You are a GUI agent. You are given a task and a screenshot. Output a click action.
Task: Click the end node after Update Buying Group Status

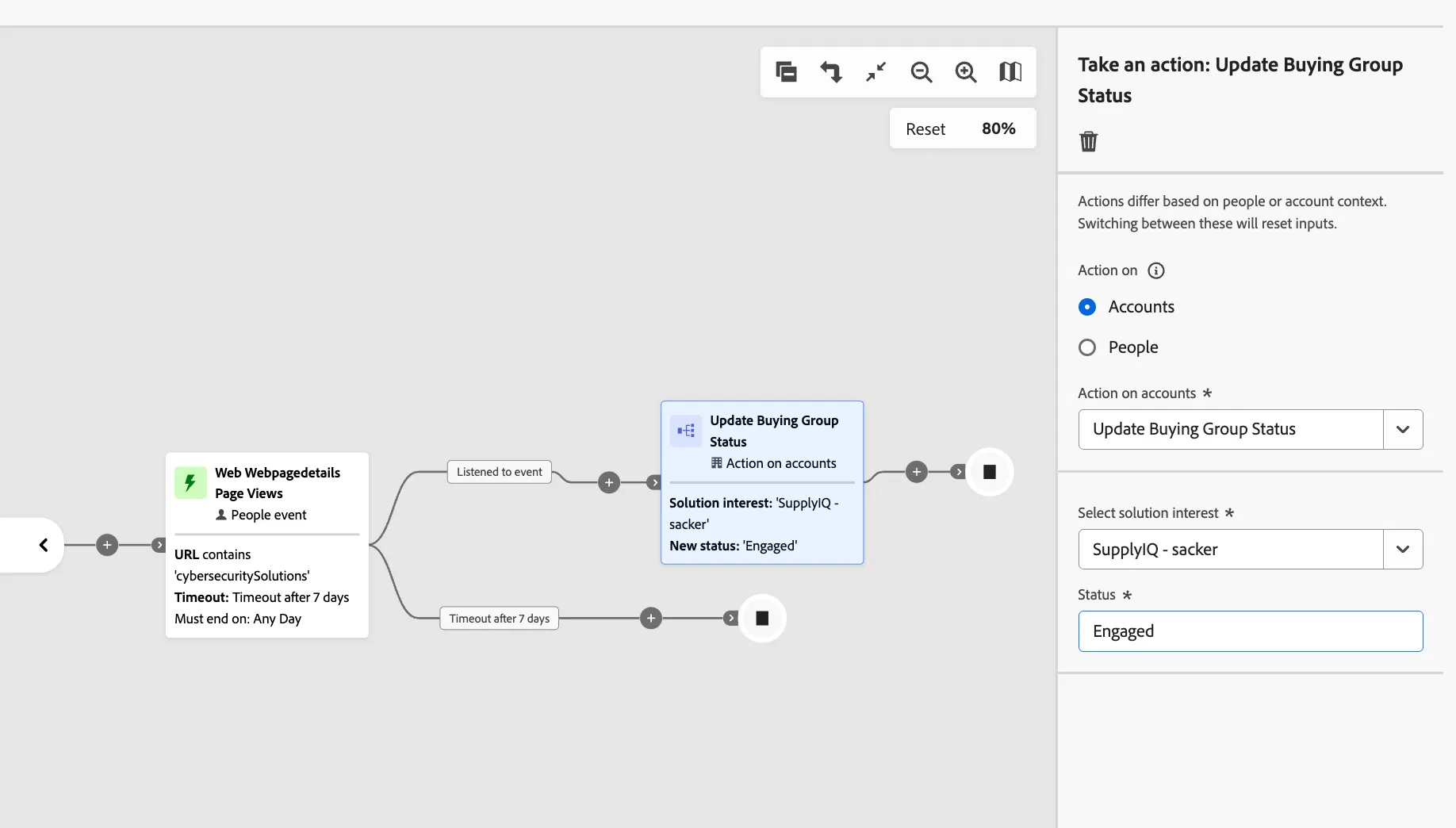(x=990, y=472)
